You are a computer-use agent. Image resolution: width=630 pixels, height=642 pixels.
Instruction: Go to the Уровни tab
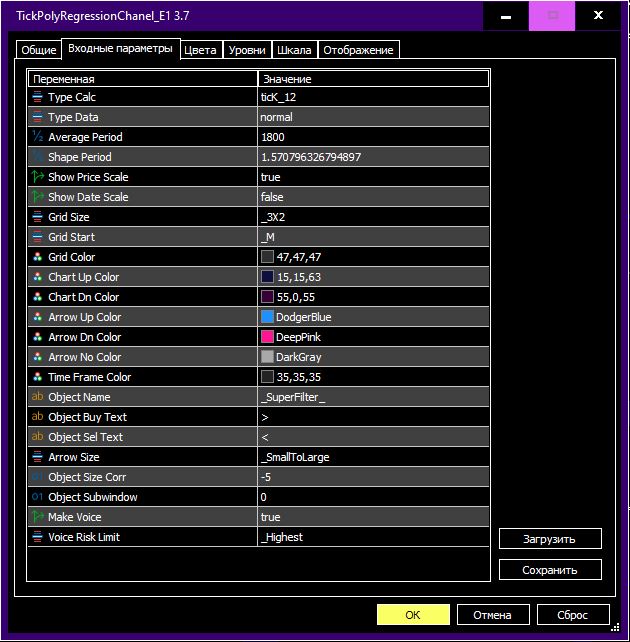(x=247, y=50)
